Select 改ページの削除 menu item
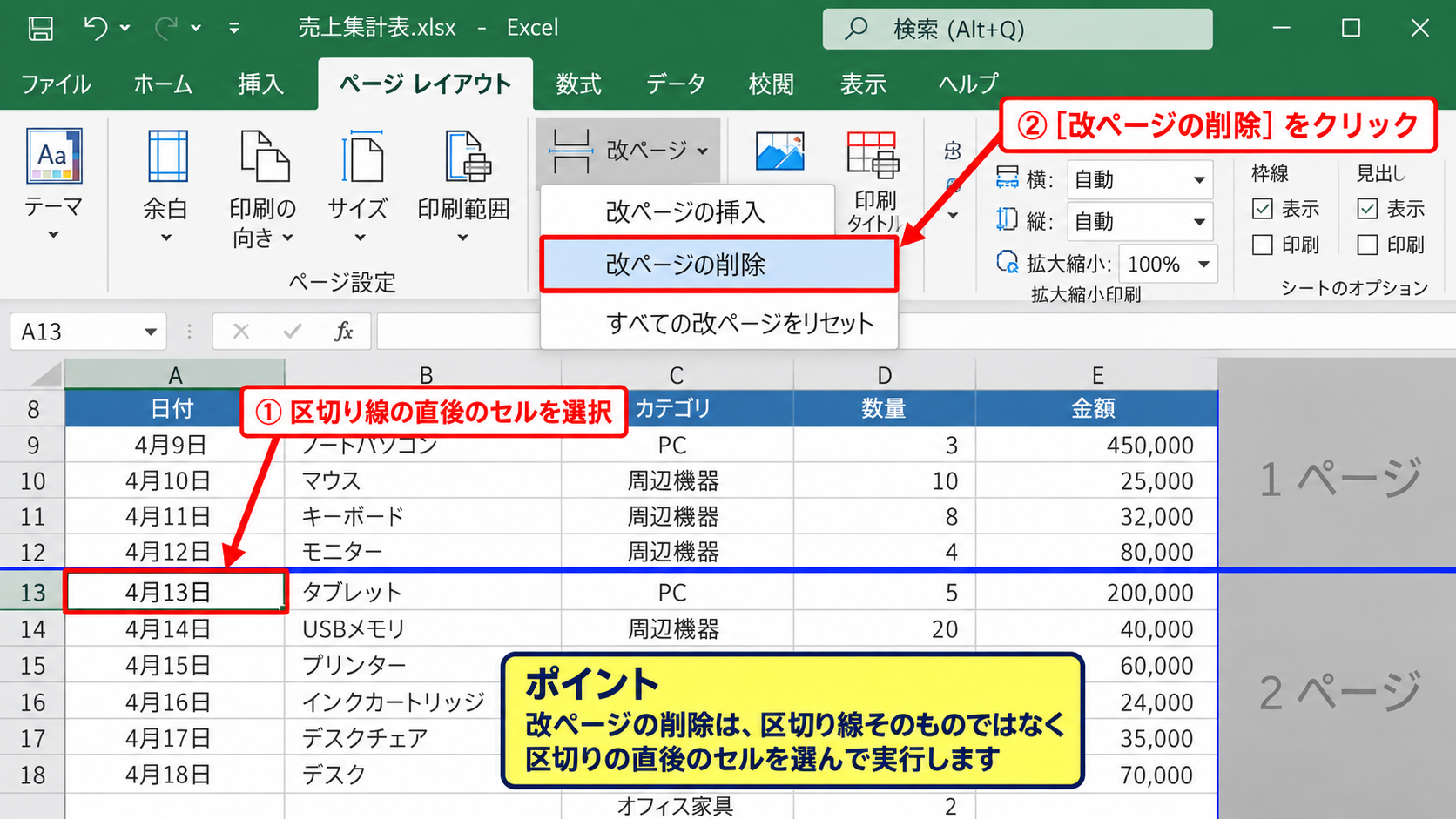 (x=718, y=265)
